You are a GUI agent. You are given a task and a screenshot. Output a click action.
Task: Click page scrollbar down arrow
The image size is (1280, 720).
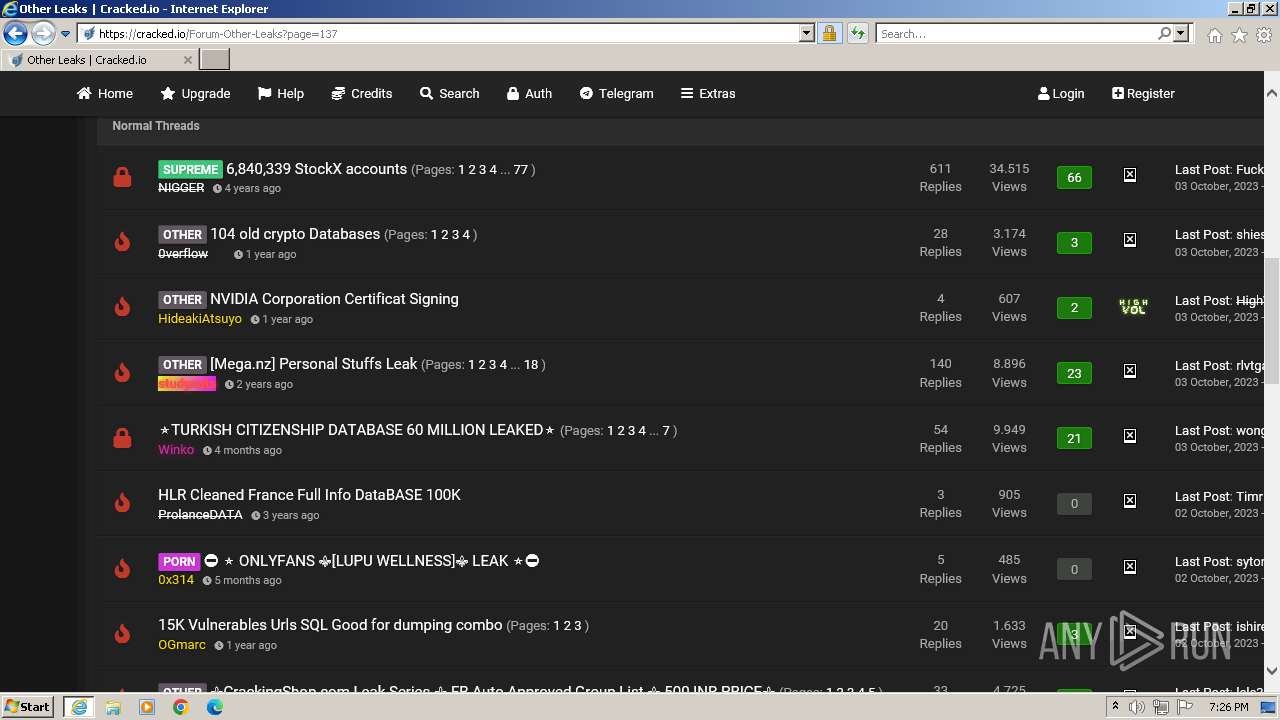(1272, 671)
